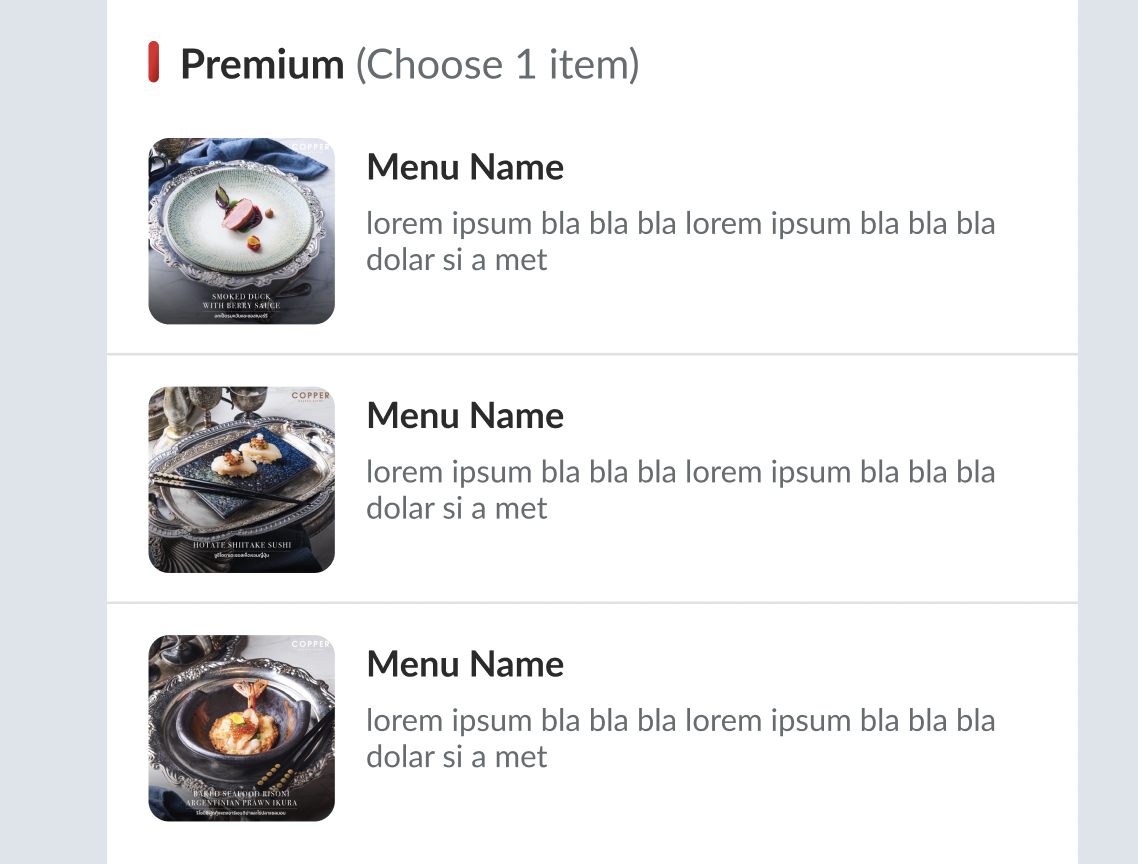Click the COPPER logo on the sushi photo
This screenshot has width=1138, height=864.
[x=310, y=396]
